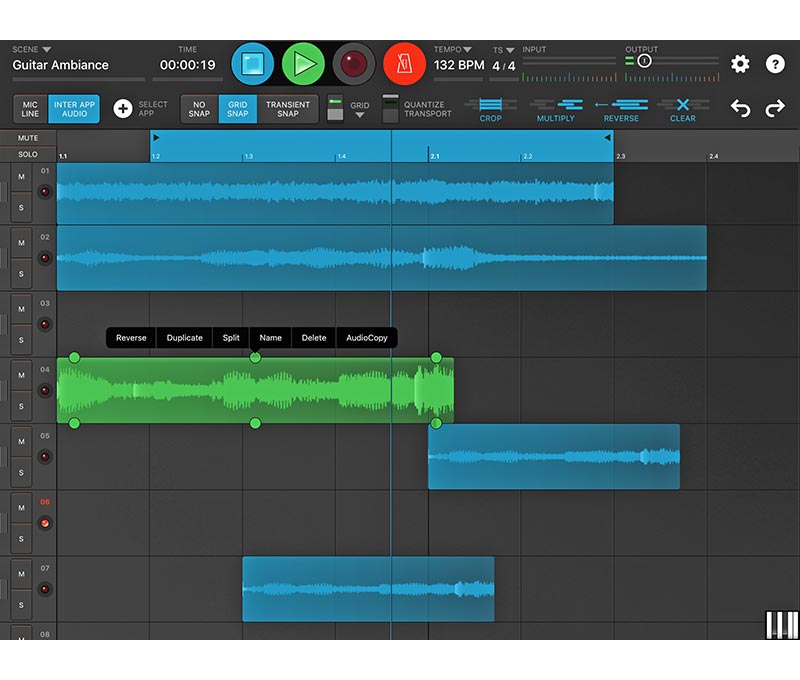Select the audio clip on track 05
This screenshot has height=680, width=800.
coord(554,457)
